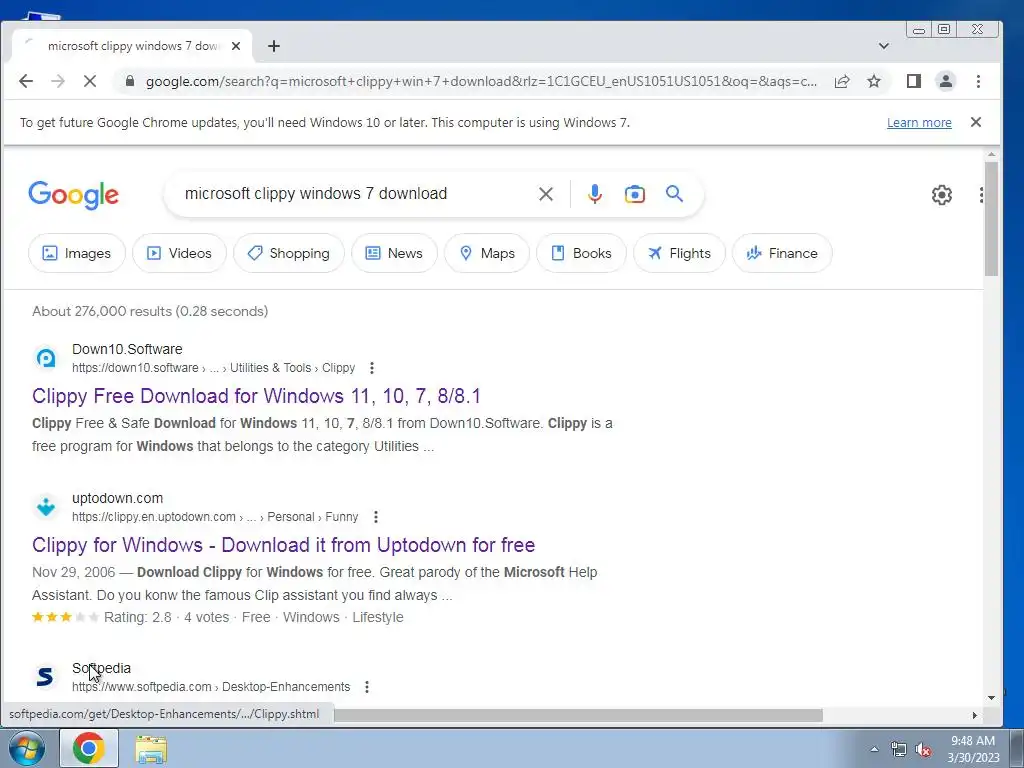The height and width of the screenshot is (768, 1024).
Task: View site information padlock icon
Action: coord(130,81)
